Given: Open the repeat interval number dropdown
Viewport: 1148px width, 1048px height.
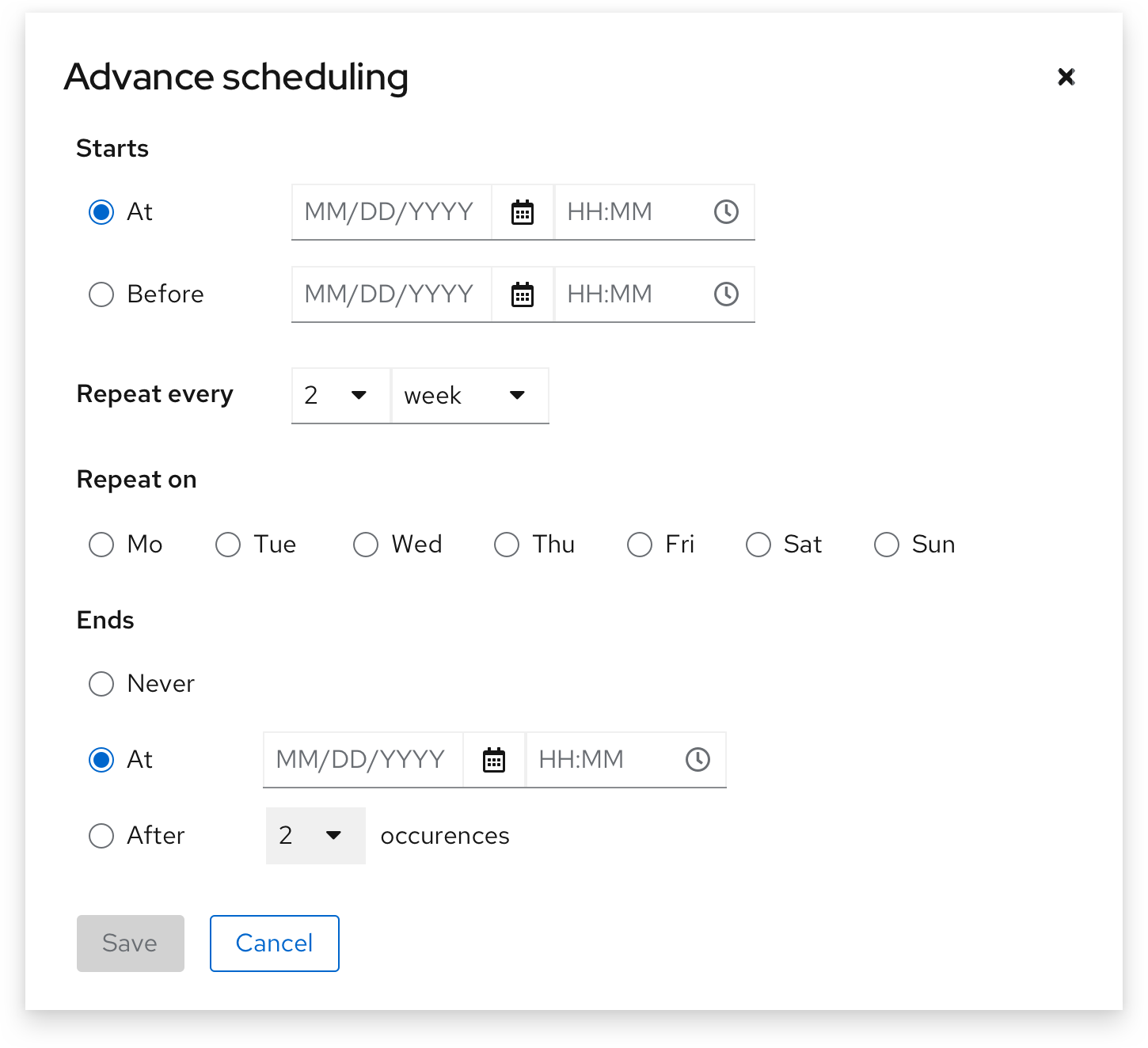Looking at the screenshot, I should tap(340, 395).
